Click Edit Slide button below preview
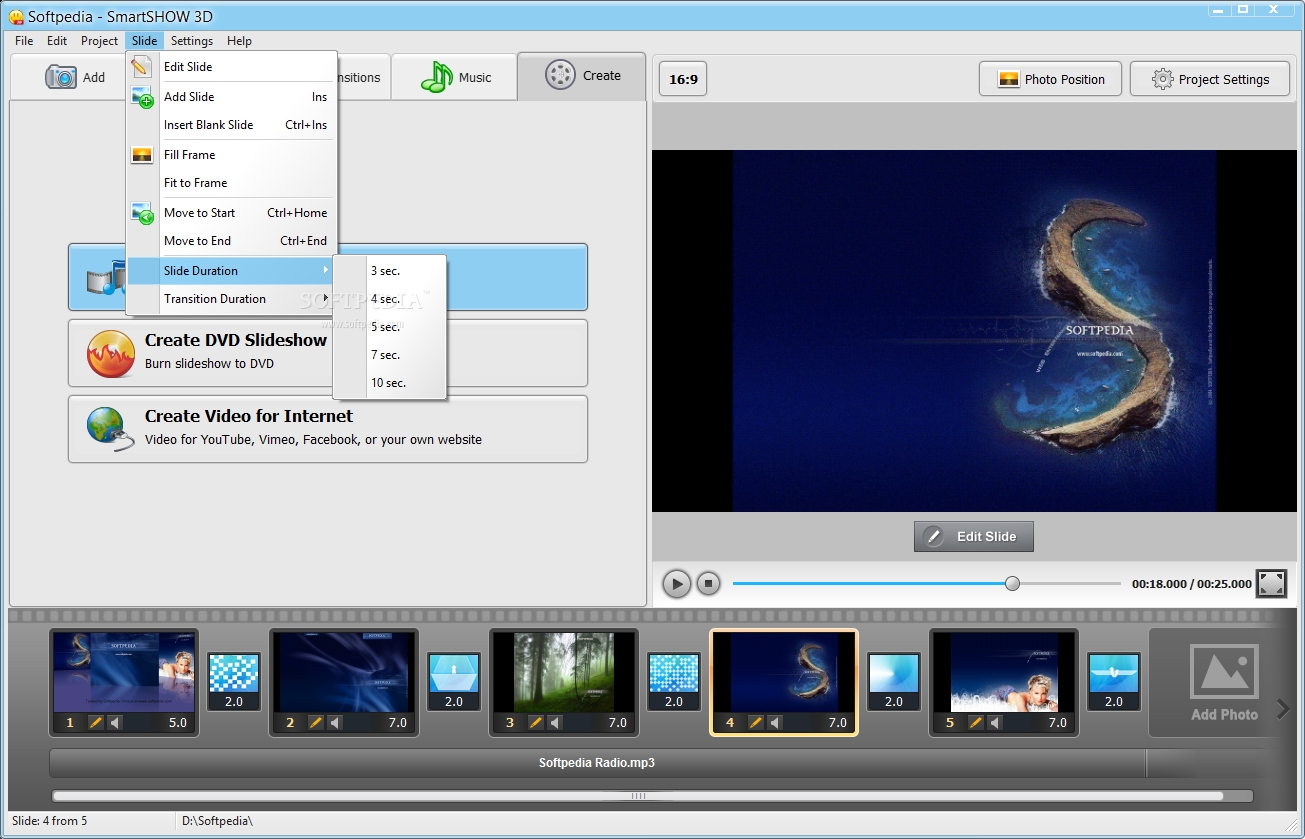 (x=973, y=536)
